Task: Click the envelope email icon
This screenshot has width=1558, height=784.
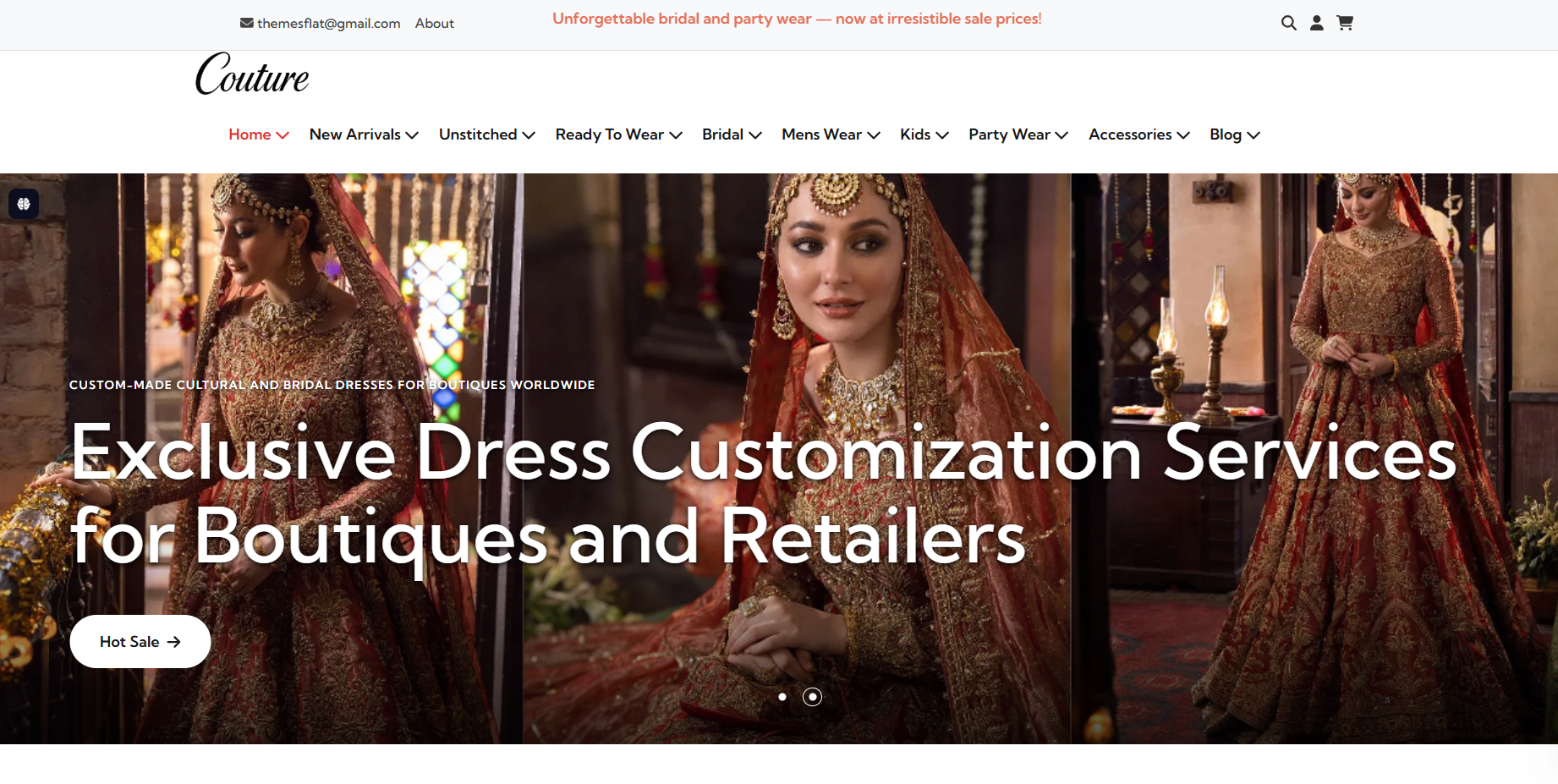Action: [247, 23]
